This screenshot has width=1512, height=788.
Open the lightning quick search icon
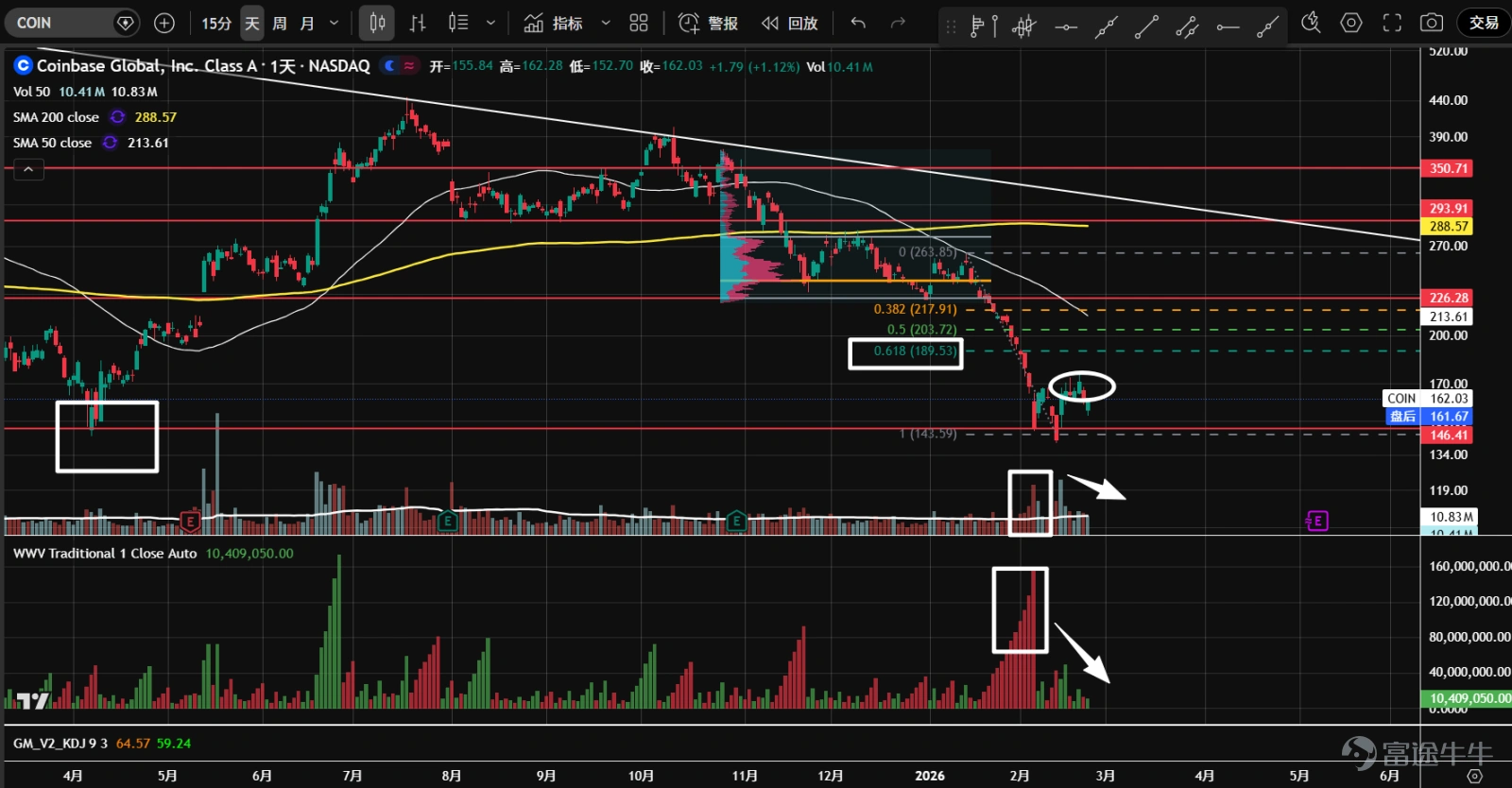pos(1311,23)
